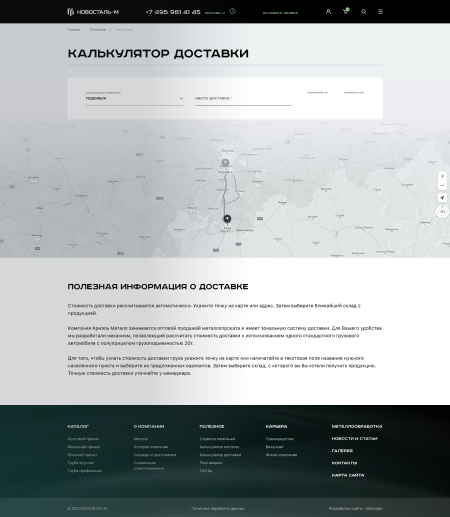Expand the Москва city selector in header
450x517 pixels.
(x=215, y=13)
